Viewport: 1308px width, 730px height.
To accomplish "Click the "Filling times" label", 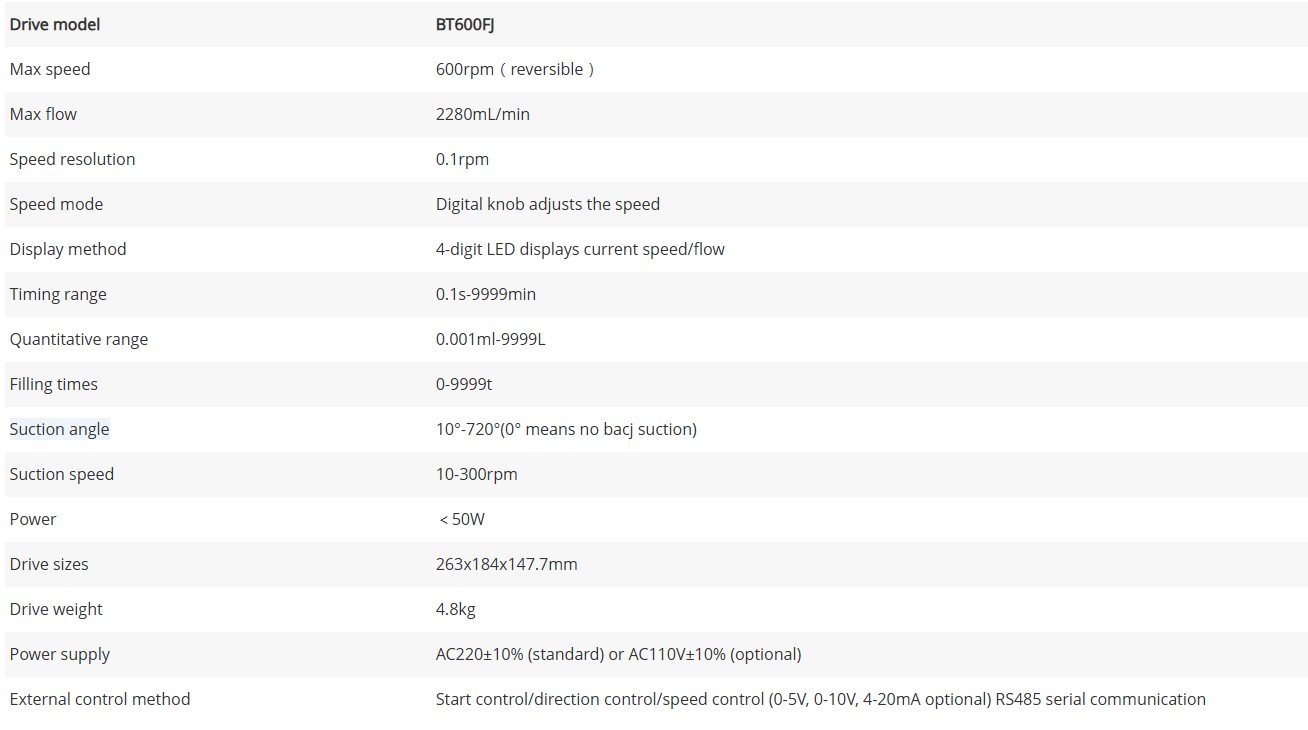I will point(54,384).
